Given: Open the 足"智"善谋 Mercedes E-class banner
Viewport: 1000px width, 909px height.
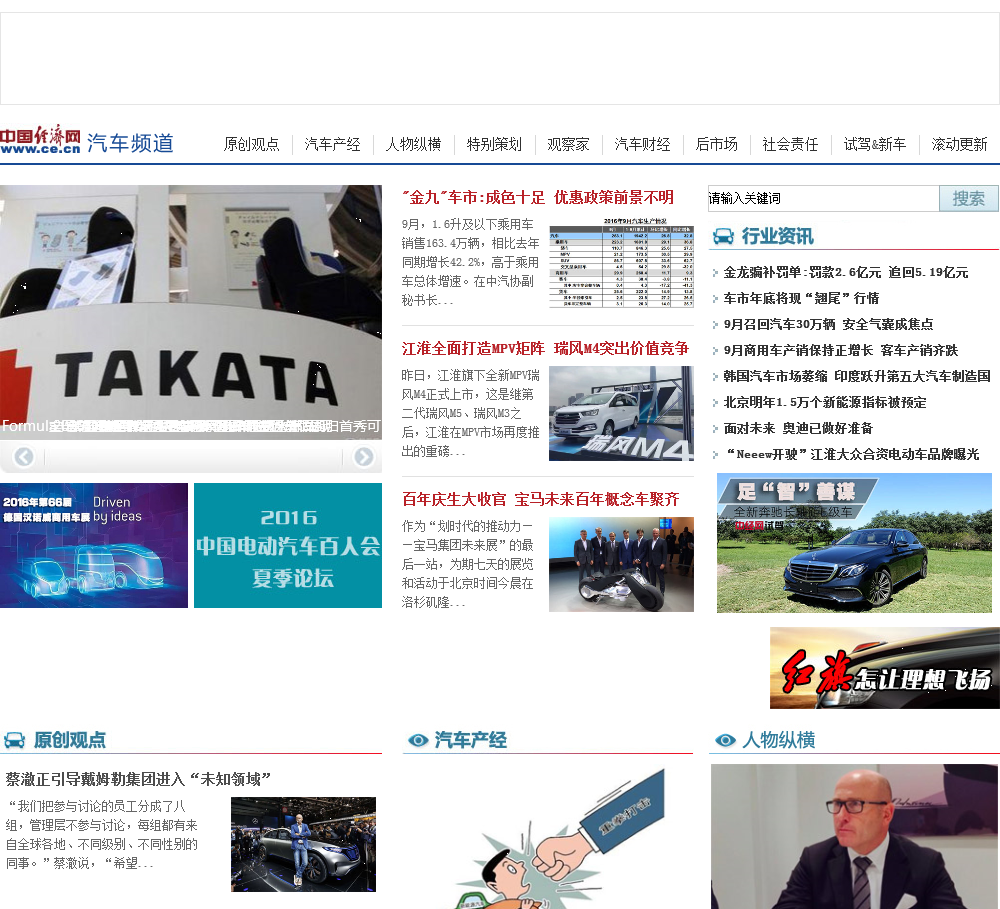Looking at the screenshot, I should (854, 543).
